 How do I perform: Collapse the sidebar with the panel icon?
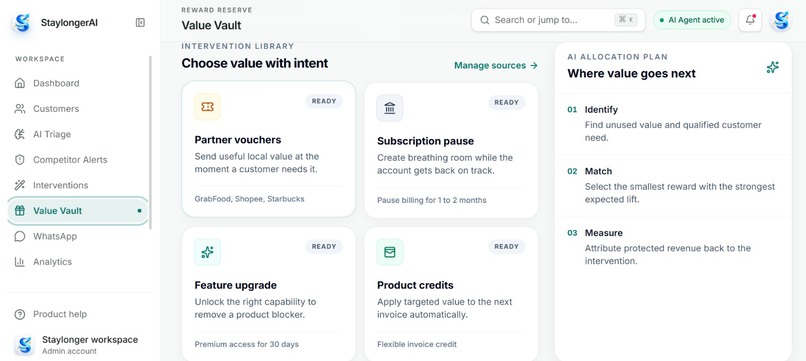[x=140, y=23]
